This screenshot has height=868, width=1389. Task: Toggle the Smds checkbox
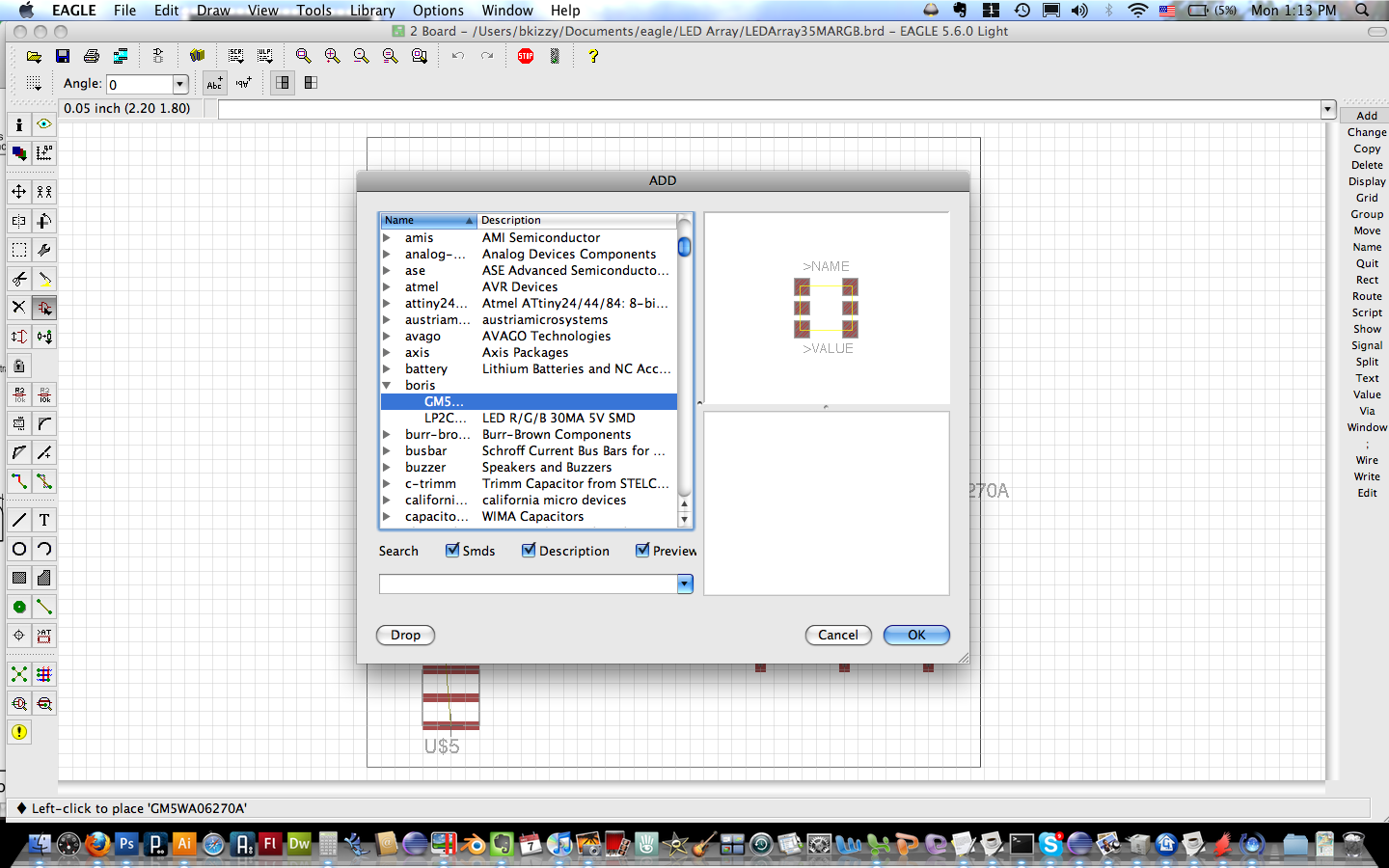tap(452, 550)
